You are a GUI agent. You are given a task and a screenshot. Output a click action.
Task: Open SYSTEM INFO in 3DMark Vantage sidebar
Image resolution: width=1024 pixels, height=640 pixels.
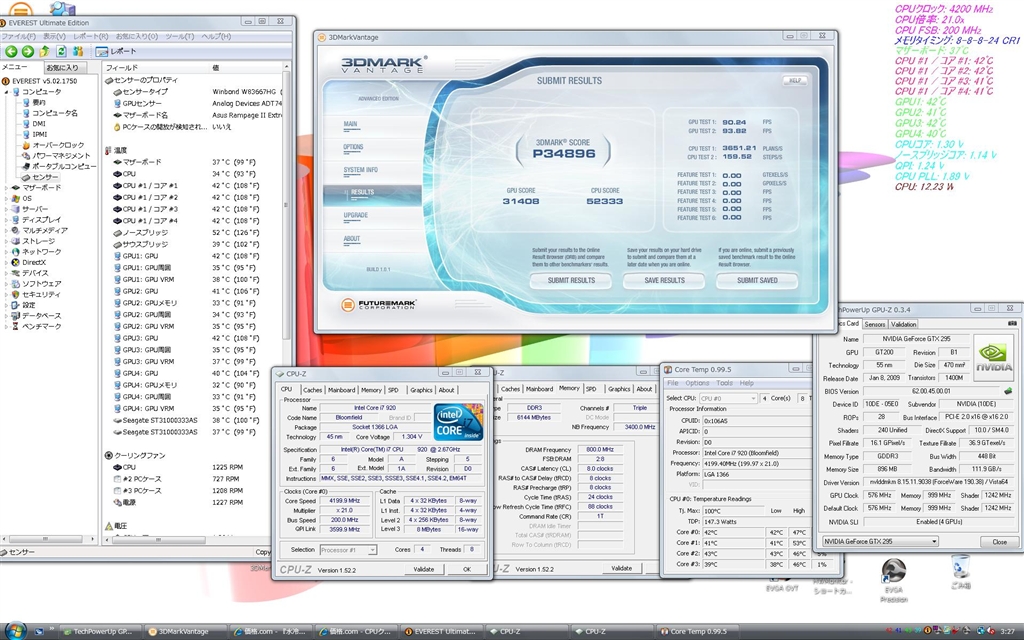click(x=360, y=170)
